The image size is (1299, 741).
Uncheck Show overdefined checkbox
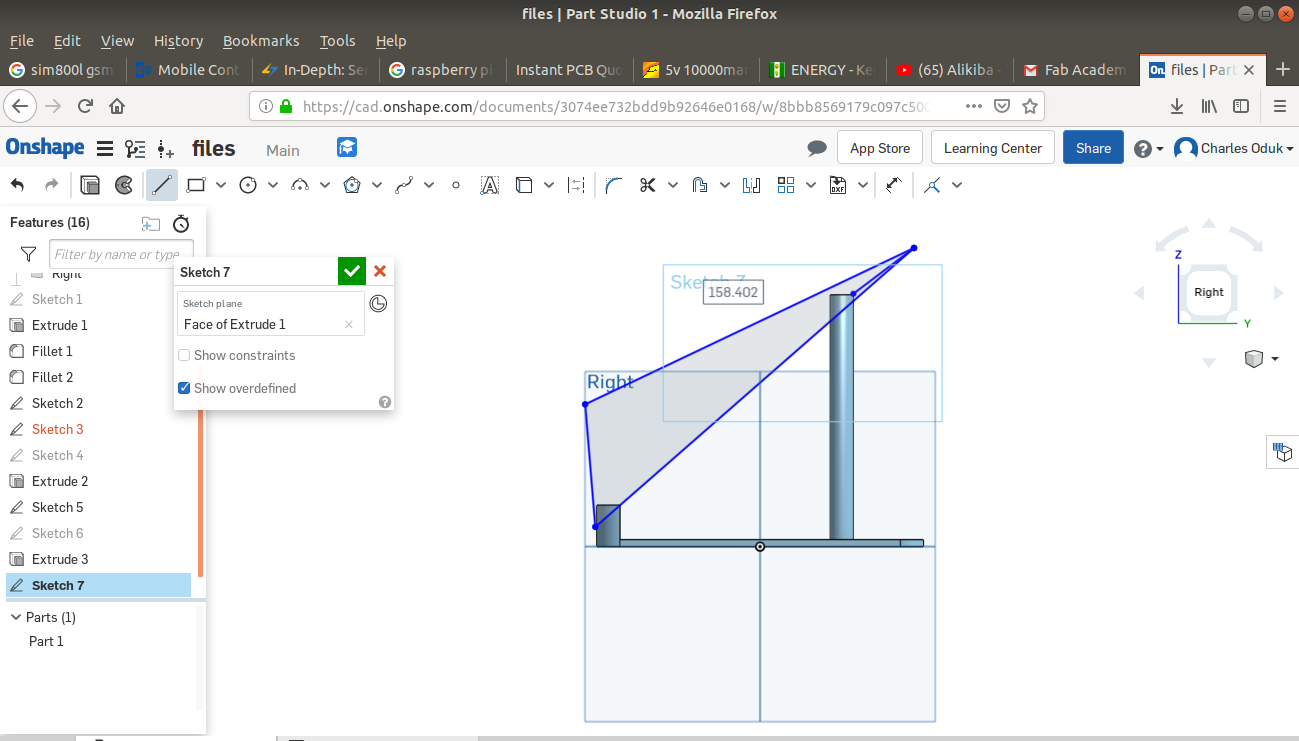coord(184,388)
